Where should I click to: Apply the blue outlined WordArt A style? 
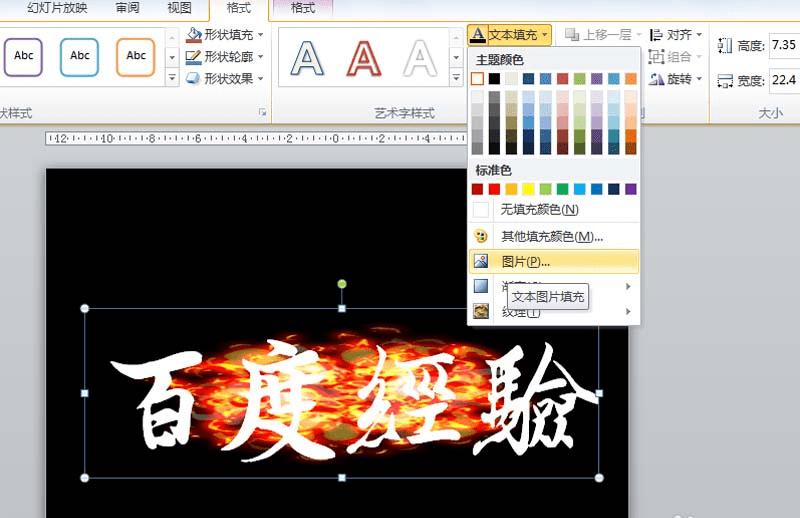(307, 58)
